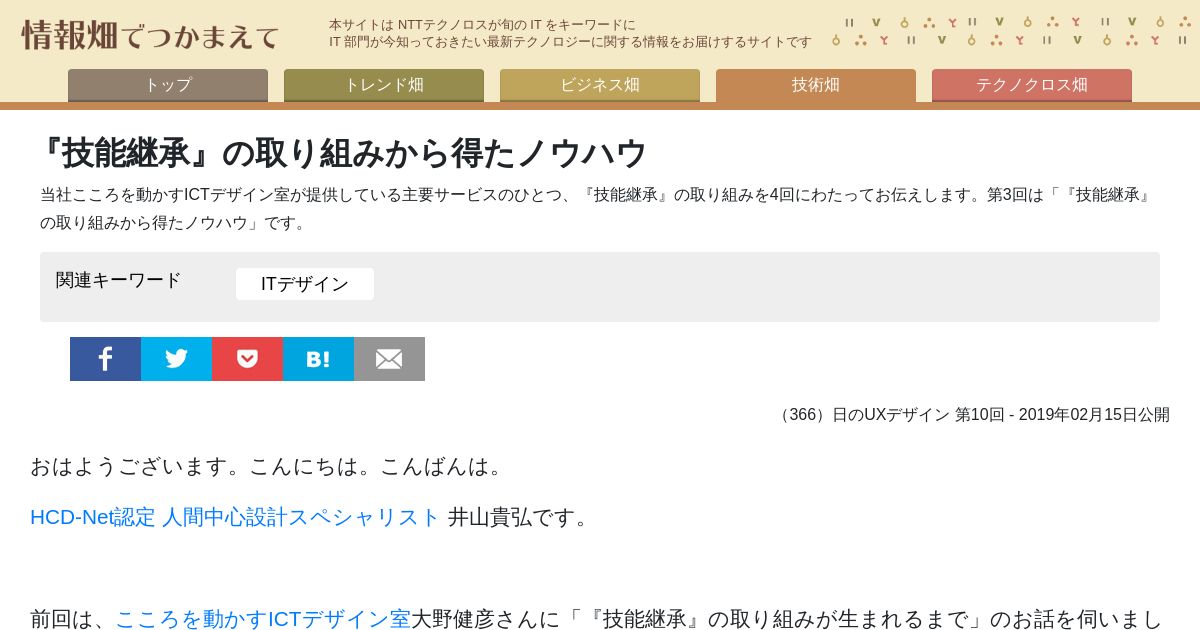Open the こころを動かすICTデザイン室 link
The image size is (1200, 630).
263,619
